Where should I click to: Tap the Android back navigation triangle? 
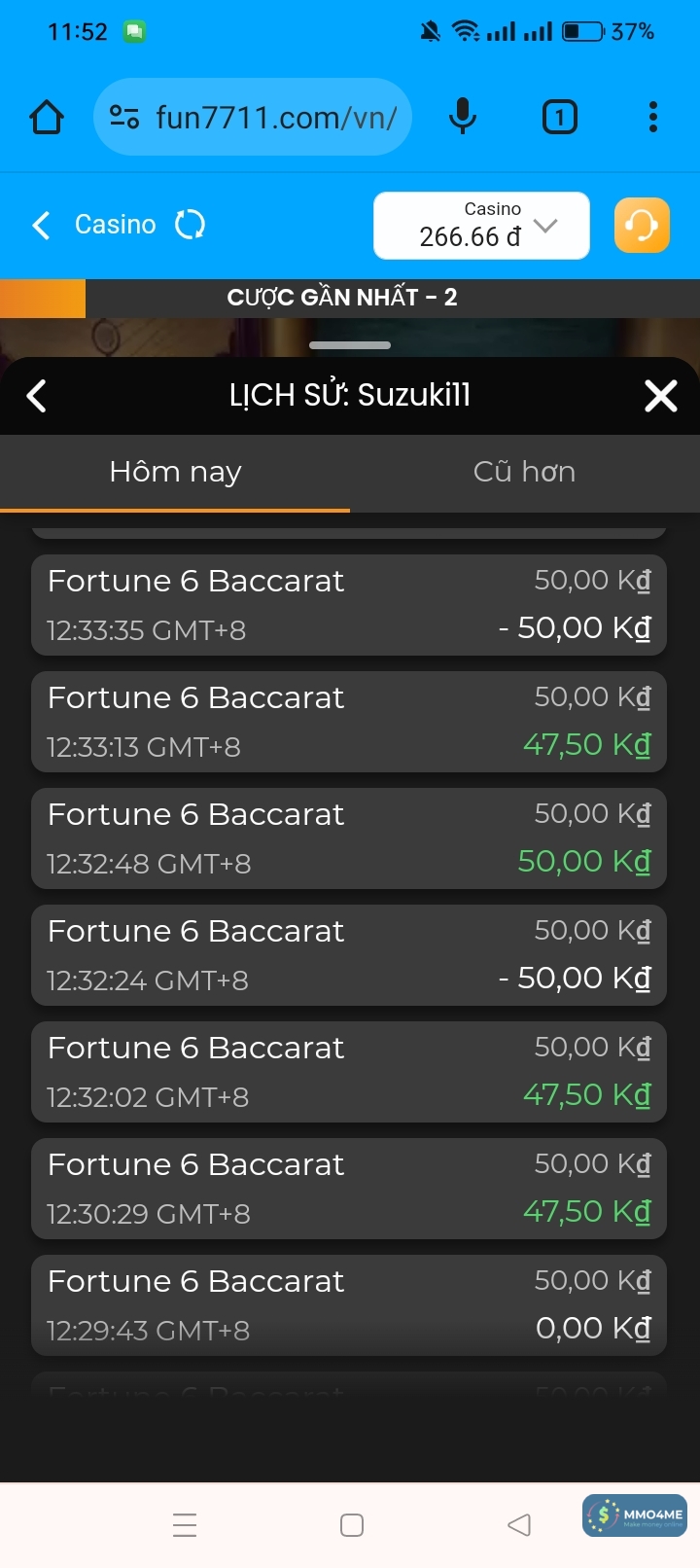519,1524
